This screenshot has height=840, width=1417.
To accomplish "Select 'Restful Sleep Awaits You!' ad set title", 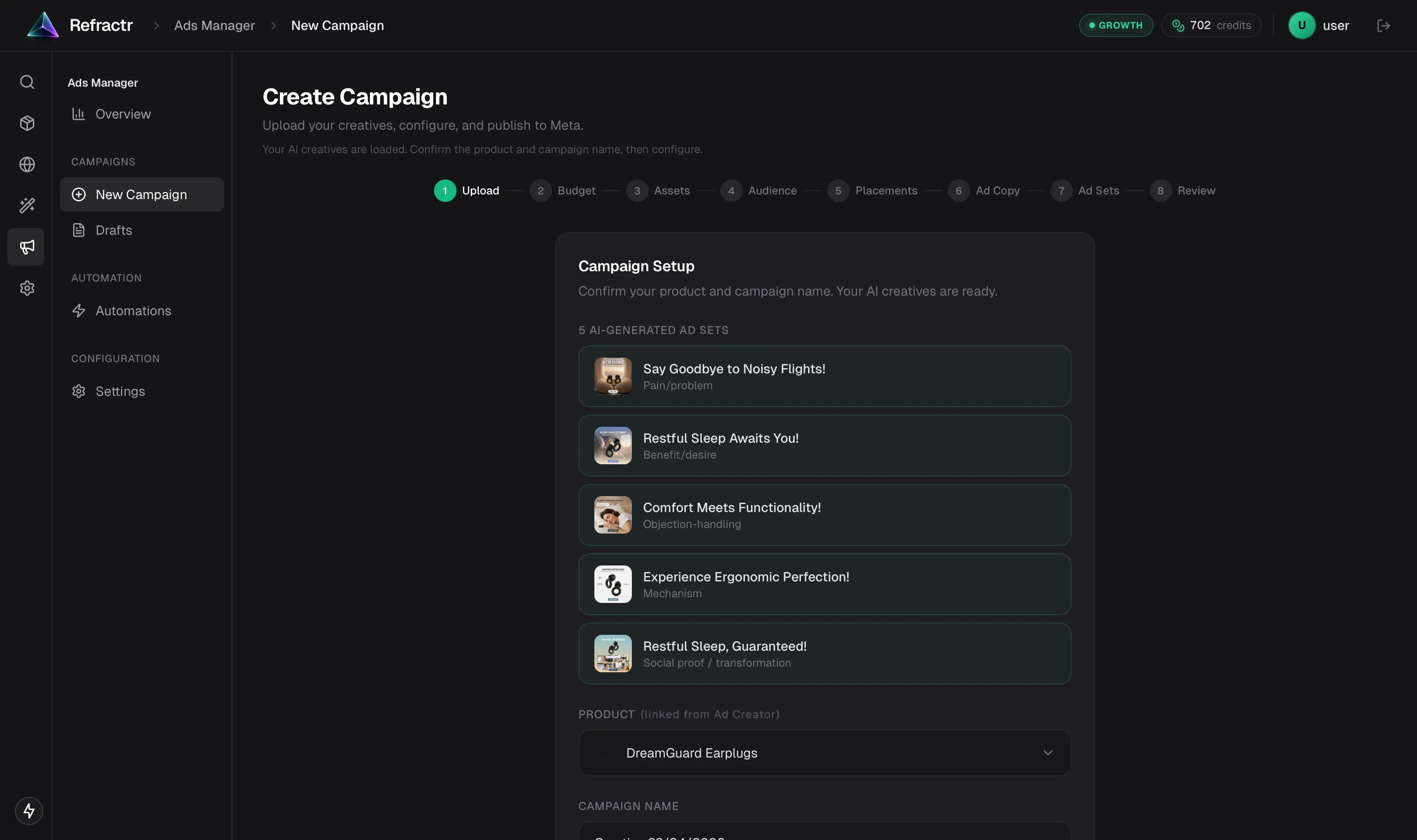I will coord(721,438).
